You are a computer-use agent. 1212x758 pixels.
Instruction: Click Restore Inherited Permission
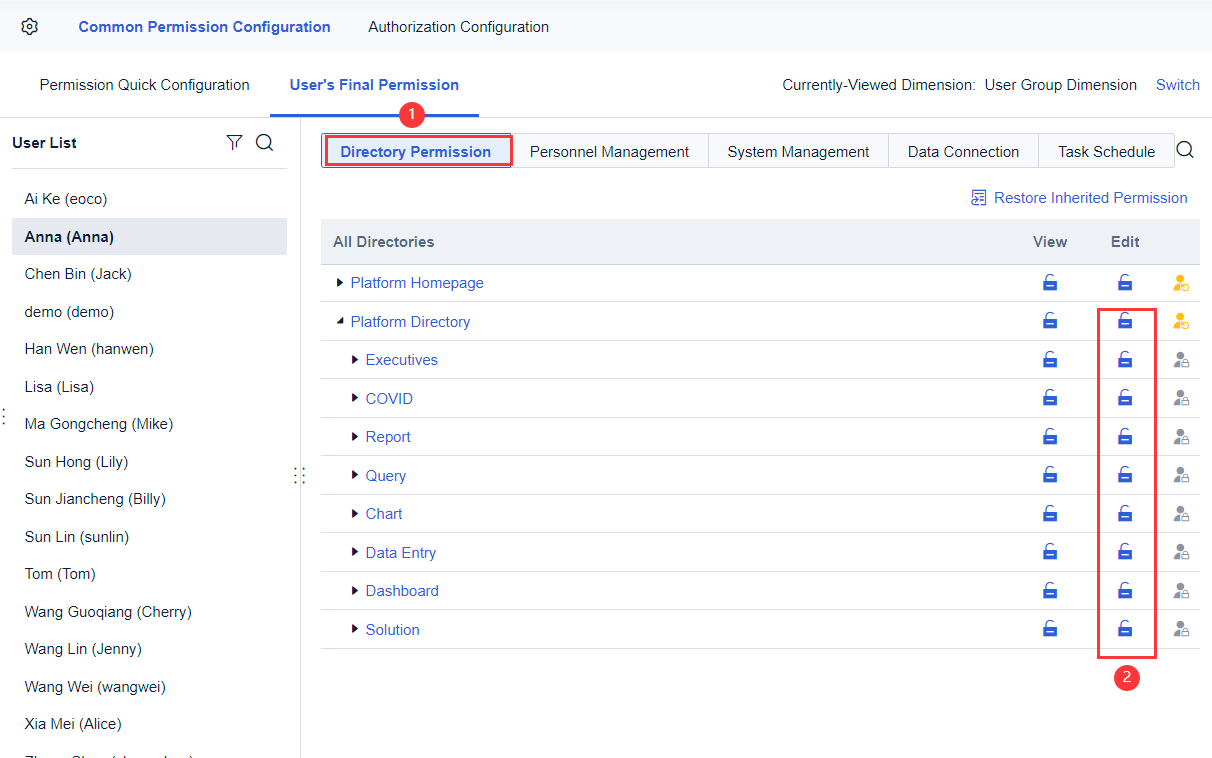1079,198
